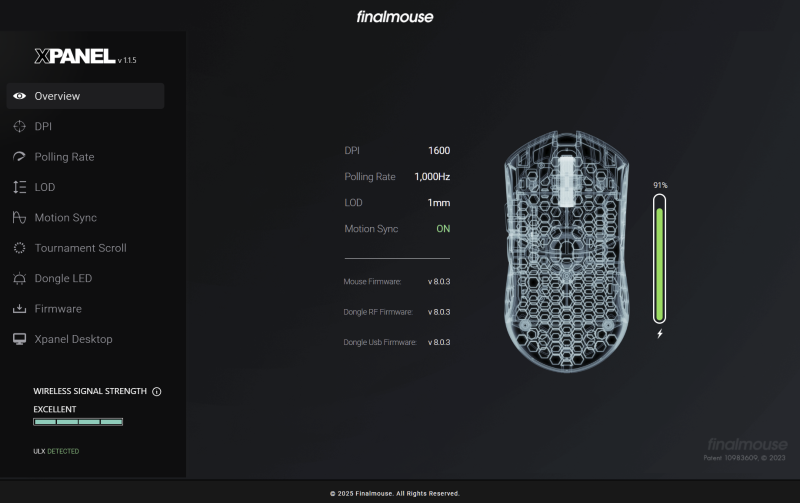This screenshot has height=503, width=800.
Task: Click the finalmouse header logo
Action: (395, 17)
